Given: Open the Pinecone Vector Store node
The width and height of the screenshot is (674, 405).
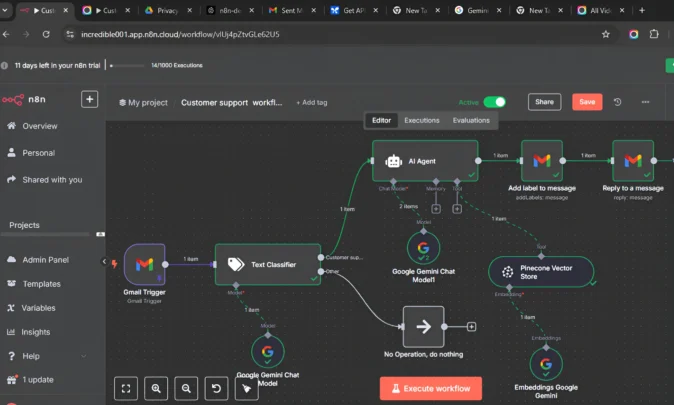Looking at the screenshot, I should point(541,271).
